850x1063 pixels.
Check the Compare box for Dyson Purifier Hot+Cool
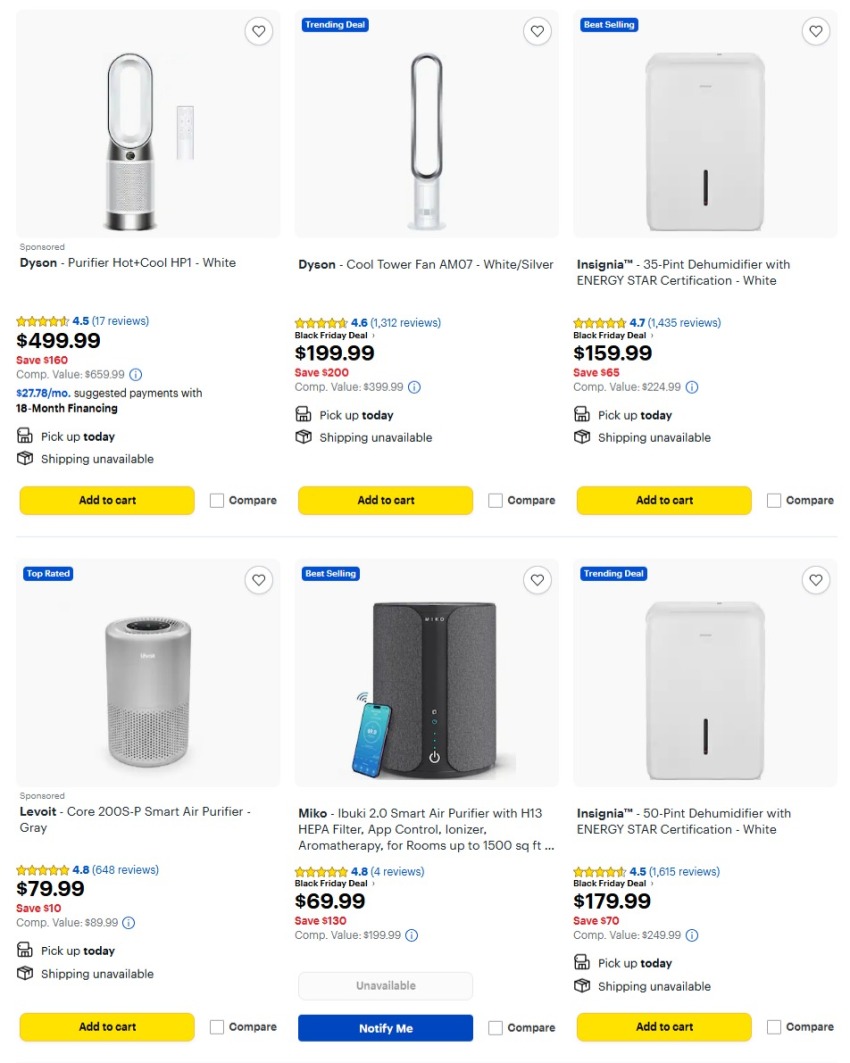click(216, 500)
